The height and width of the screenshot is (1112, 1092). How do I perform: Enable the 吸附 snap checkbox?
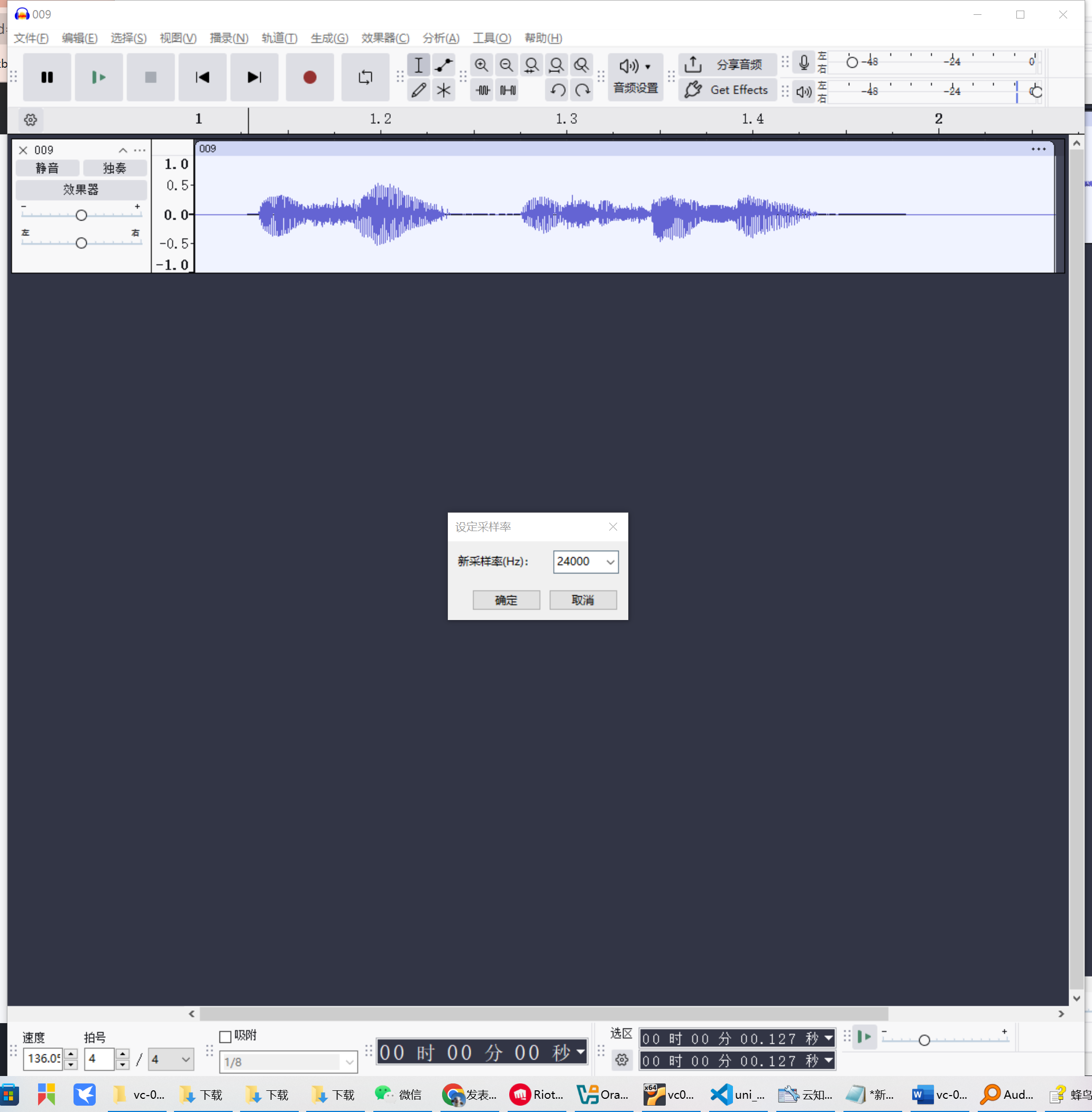coord(225,1036)
